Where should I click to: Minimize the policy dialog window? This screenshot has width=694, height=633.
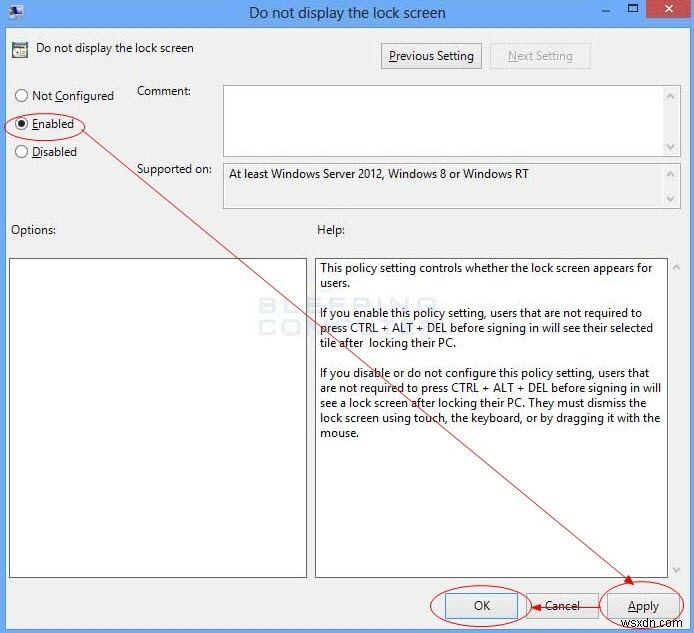pyautogui.click(x=606, y=10)
